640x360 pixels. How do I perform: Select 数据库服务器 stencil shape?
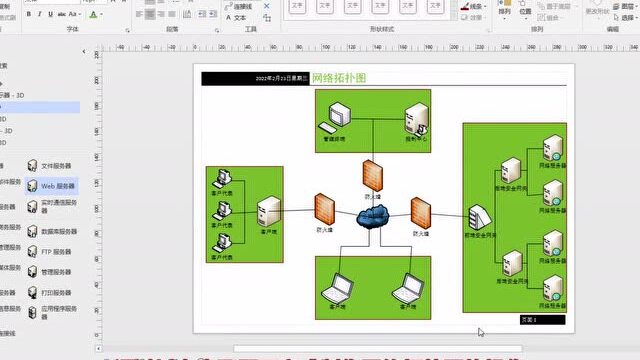[51, 231]
